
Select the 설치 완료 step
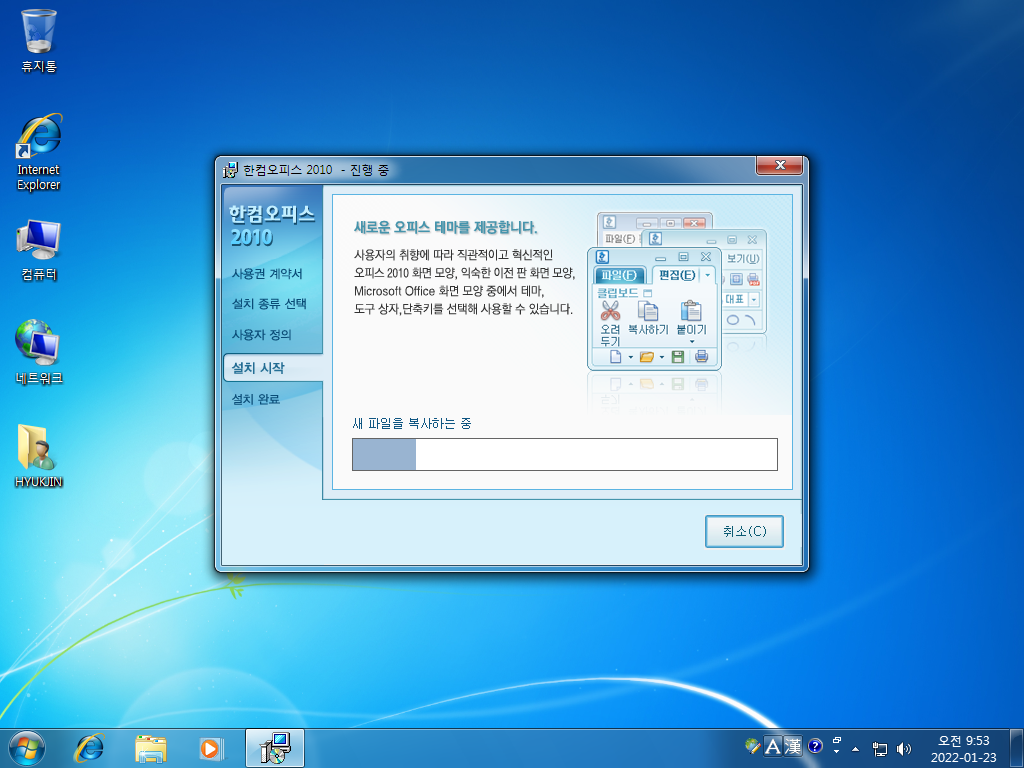coord(255,399)
